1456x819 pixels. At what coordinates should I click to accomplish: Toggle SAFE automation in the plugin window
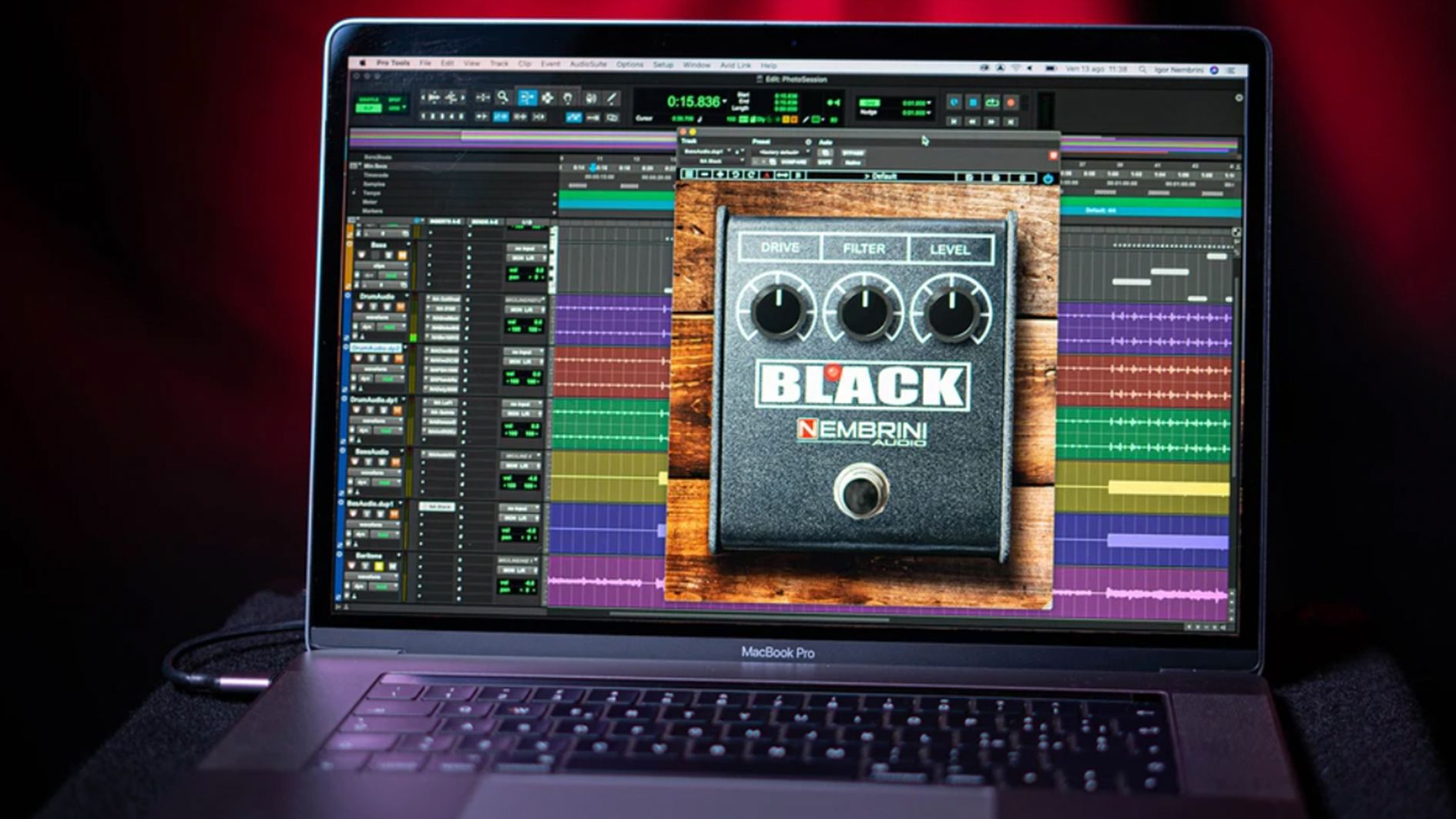824,162
